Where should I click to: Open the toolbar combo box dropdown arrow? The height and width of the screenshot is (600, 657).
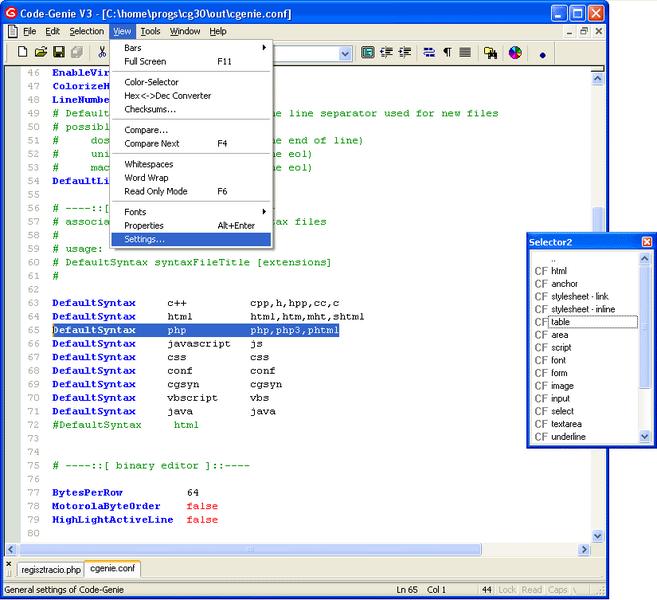[345, 54]
